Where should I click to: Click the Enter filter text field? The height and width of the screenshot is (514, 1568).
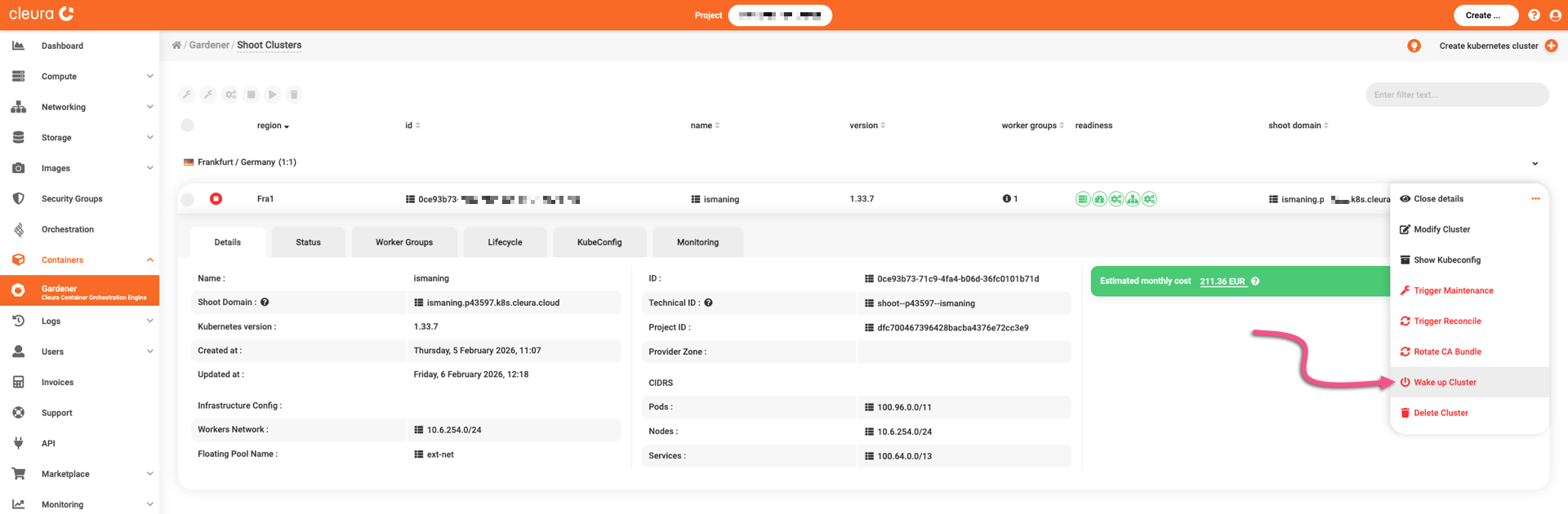pos(1456,95)
